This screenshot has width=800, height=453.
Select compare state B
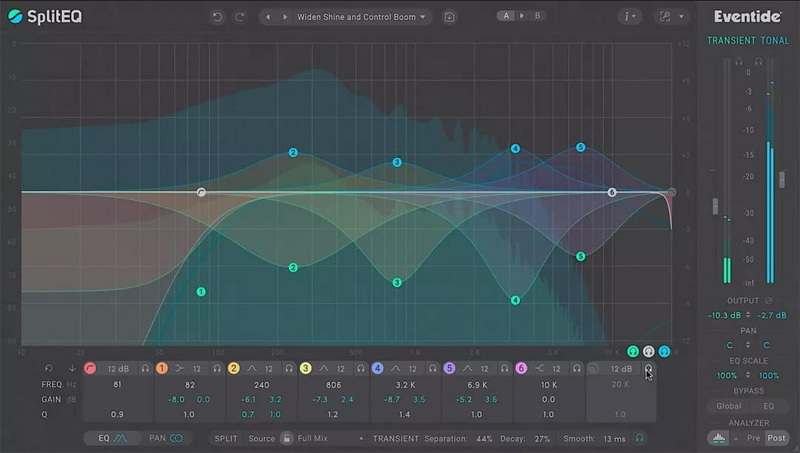tap(537, 16)
